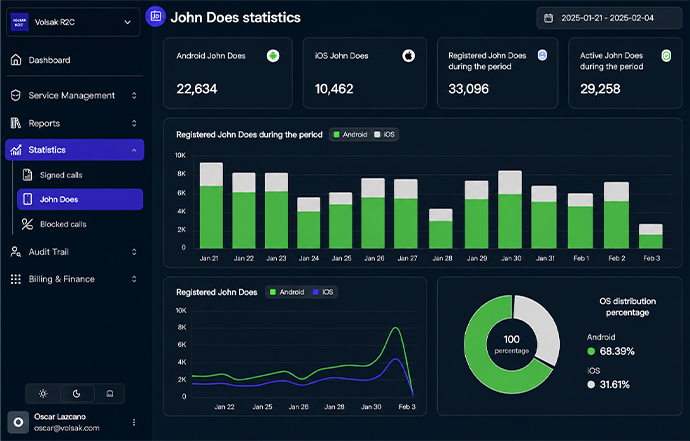Toggle iOS series in line chart legend
The height and width of the screenshot is (441, 690).
point(323,292)
